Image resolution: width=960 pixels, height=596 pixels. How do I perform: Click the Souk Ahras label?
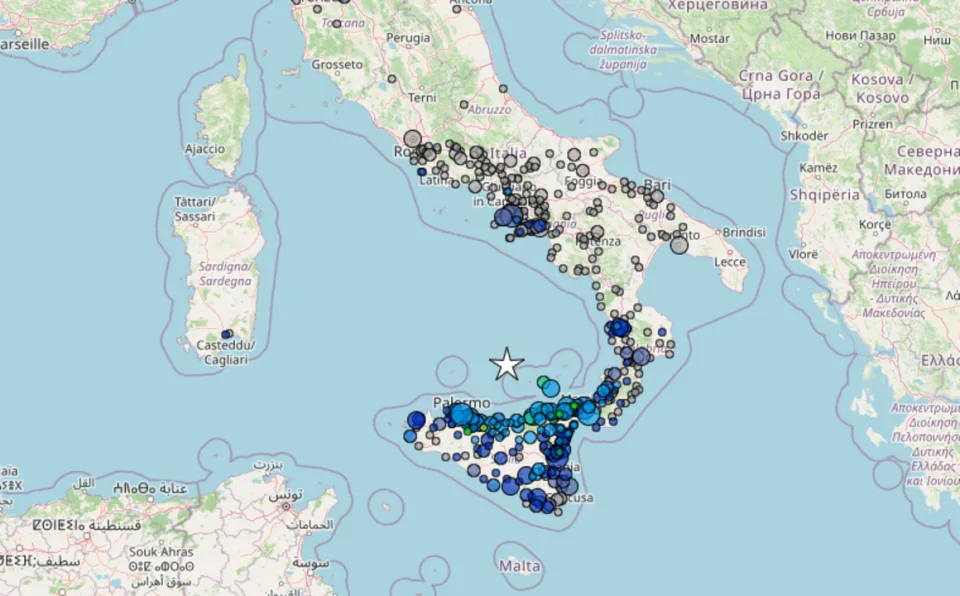tap(161, 552)
